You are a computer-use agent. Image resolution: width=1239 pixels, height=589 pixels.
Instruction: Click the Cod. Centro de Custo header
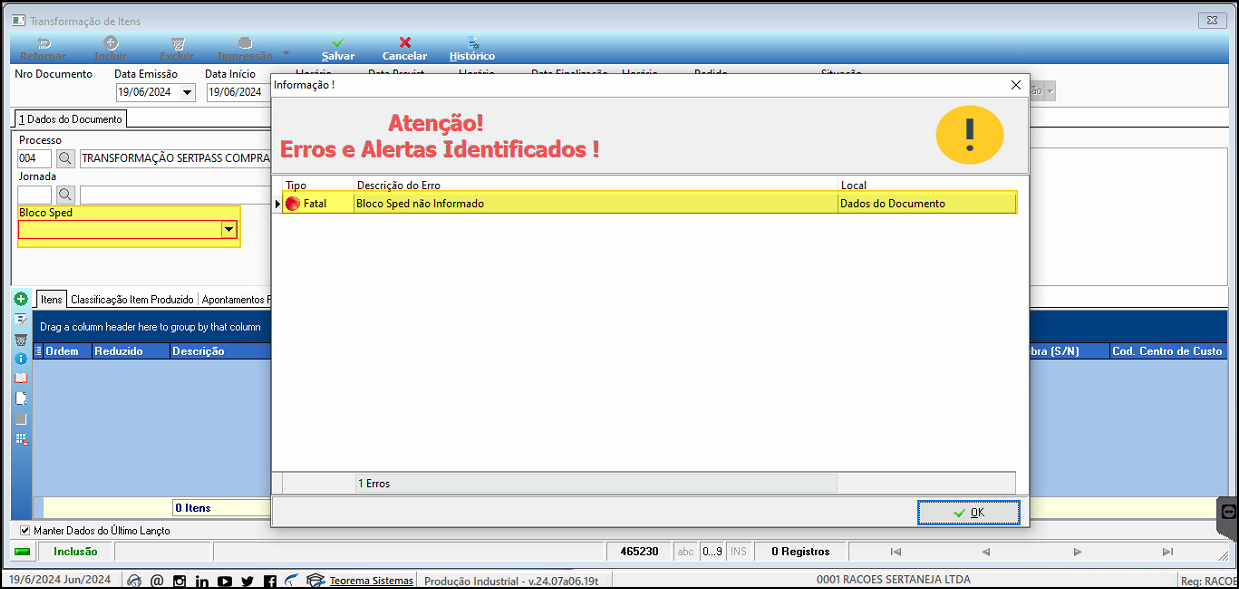click(x=1167, y=351)
